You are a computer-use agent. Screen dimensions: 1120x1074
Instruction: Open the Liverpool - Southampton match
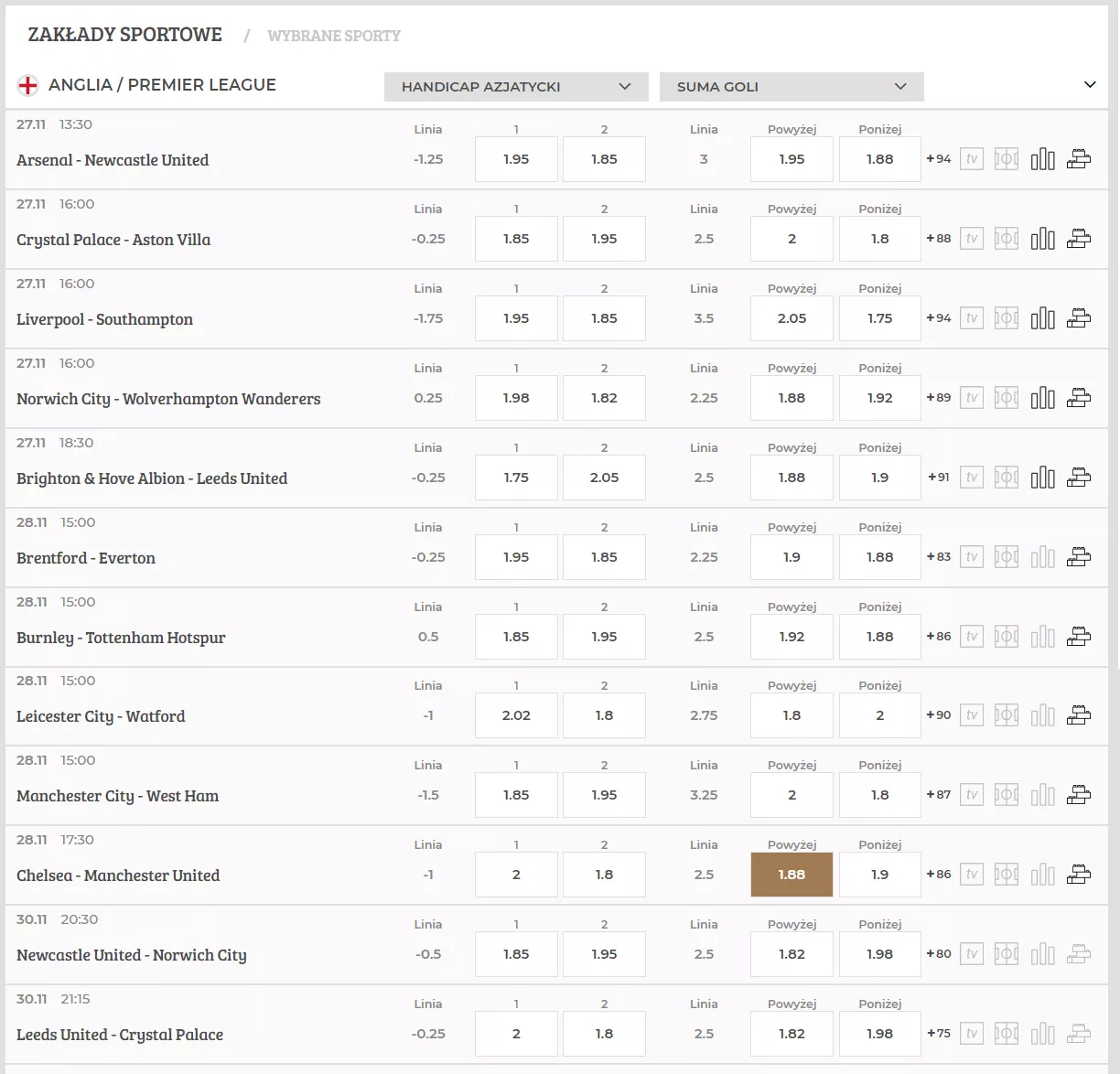click(104, 319)
